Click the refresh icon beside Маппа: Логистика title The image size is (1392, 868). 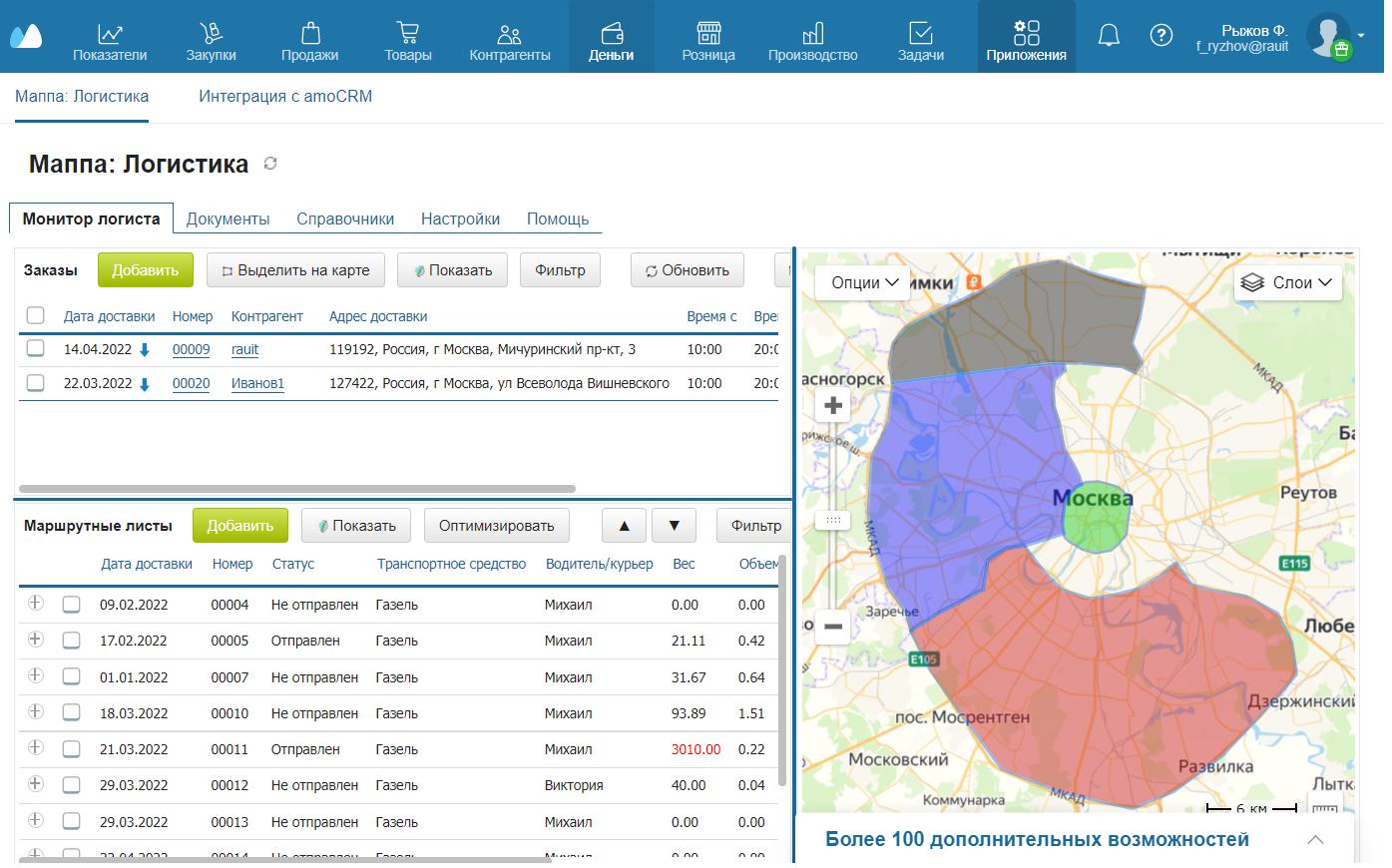pyautogui.click(x=270, y=164)
